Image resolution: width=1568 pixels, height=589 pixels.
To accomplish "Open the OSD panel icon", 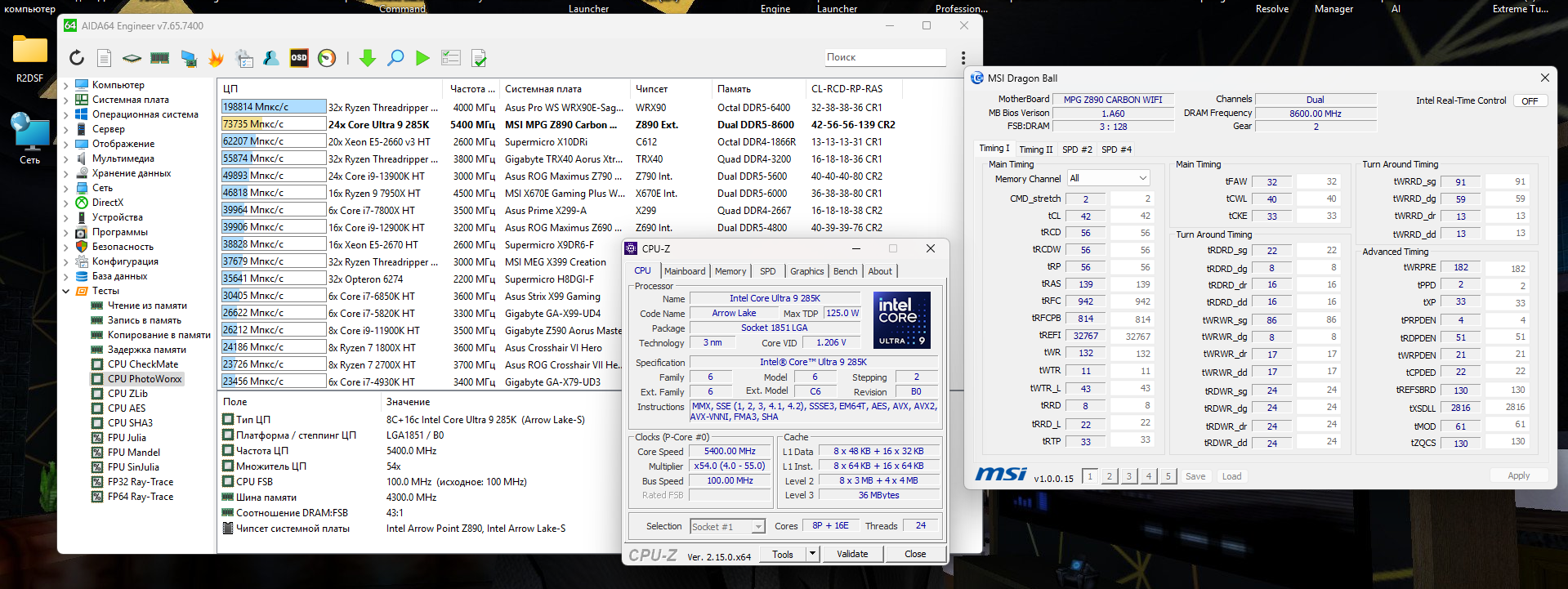I will coord(299,58).
